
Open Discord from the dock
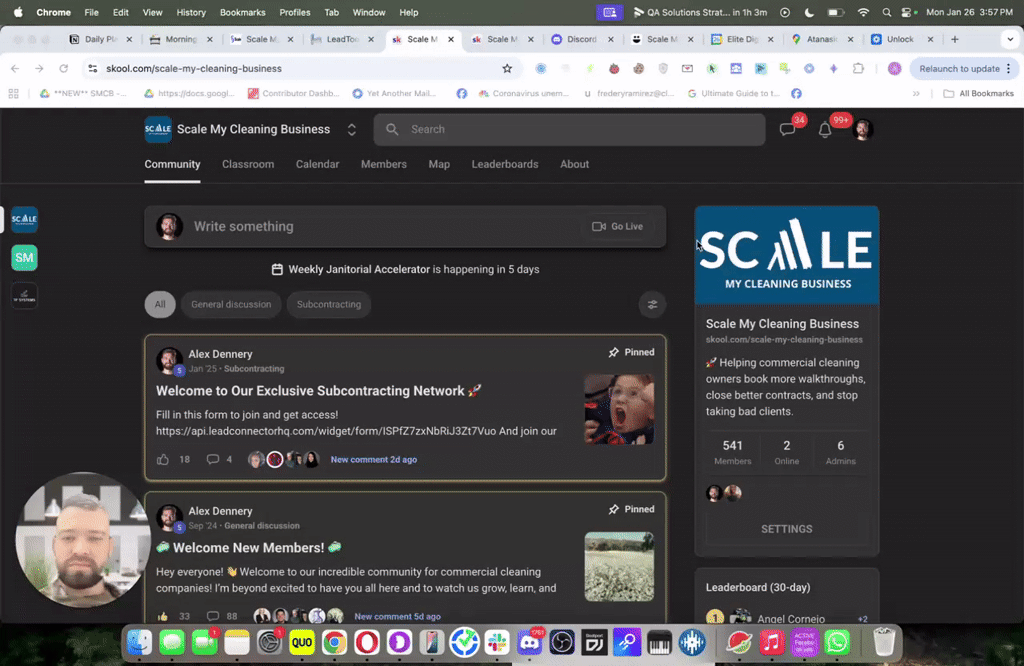(530, 642)
